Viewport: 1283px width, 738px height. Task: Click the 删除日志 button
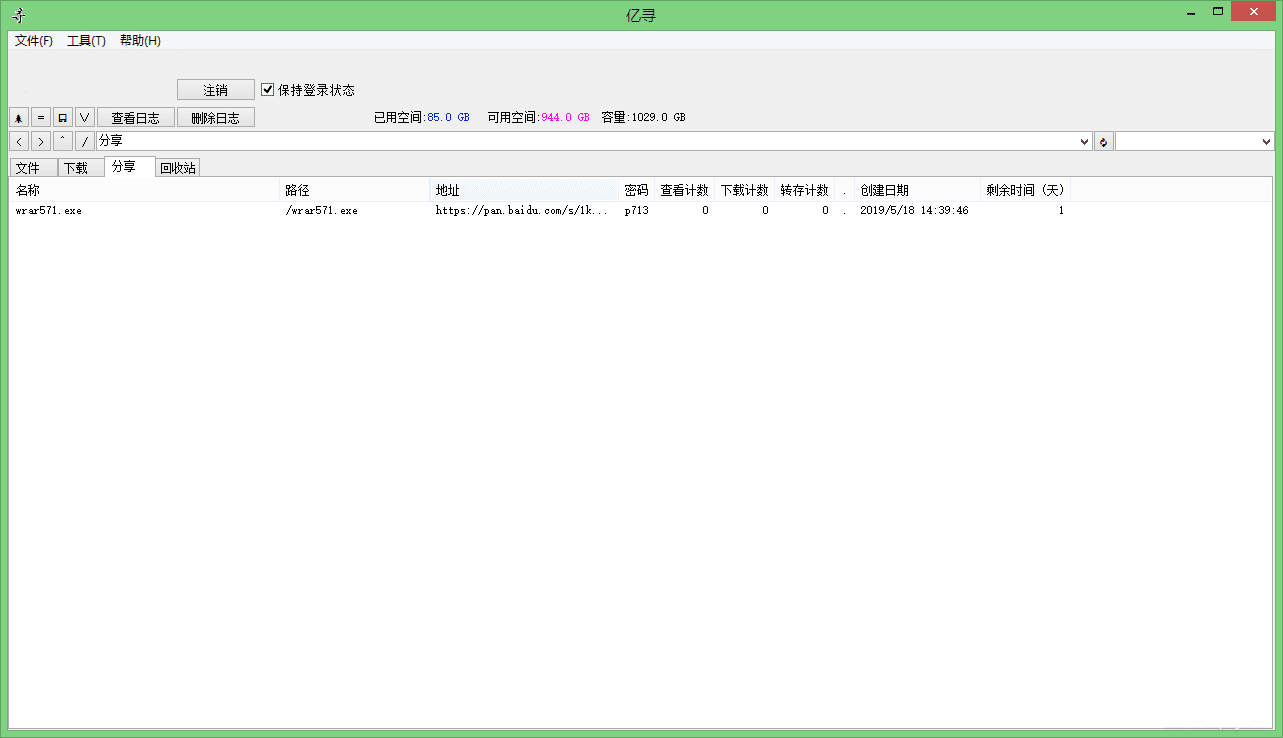click(x=216, y=118)
